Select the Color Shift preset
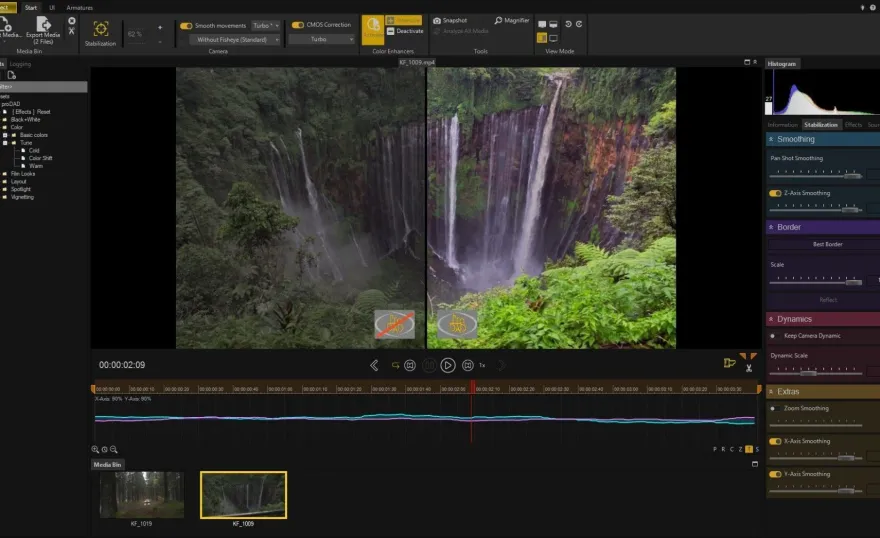This screenshot has width=880, height=538. coord(40,158)
